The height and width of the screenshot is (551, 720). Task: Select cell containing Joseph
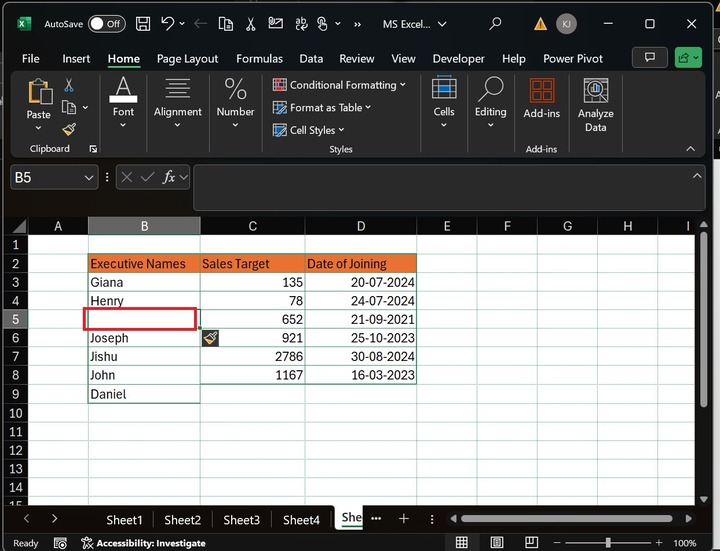tap(143, 338)
